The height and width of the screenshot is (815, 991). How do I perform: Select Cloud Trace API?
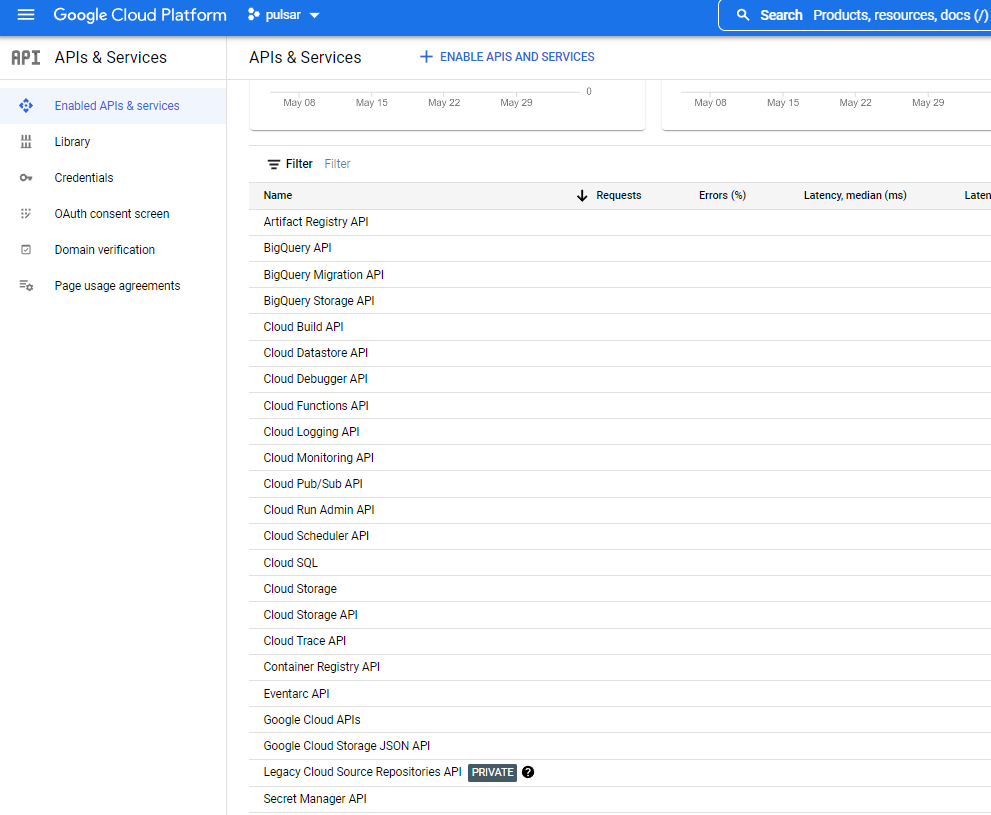coord(620,641)
